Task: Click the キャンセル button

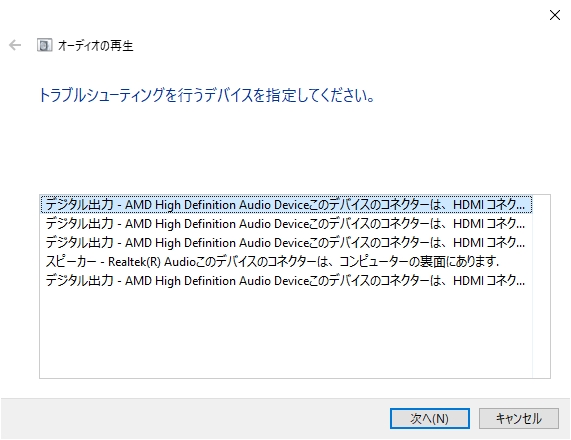Action: (519, 418)
